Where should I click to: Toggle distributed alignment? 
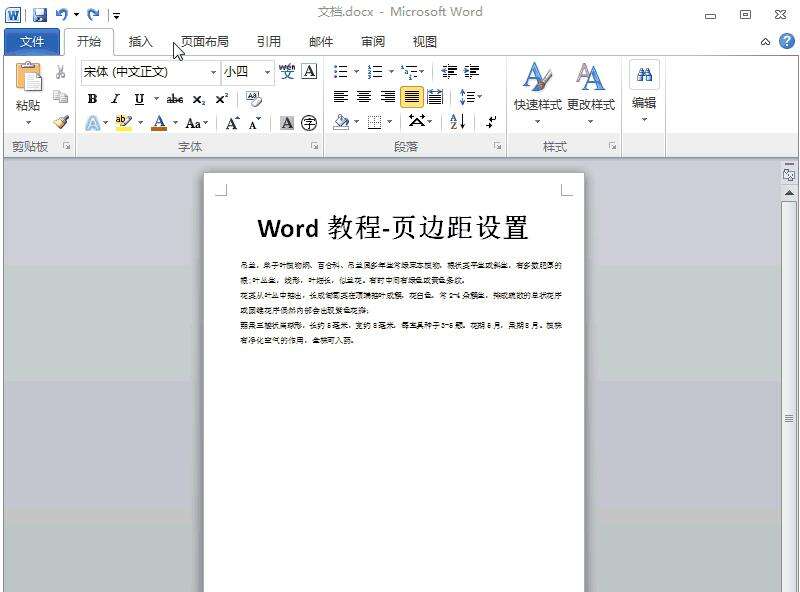435,96
